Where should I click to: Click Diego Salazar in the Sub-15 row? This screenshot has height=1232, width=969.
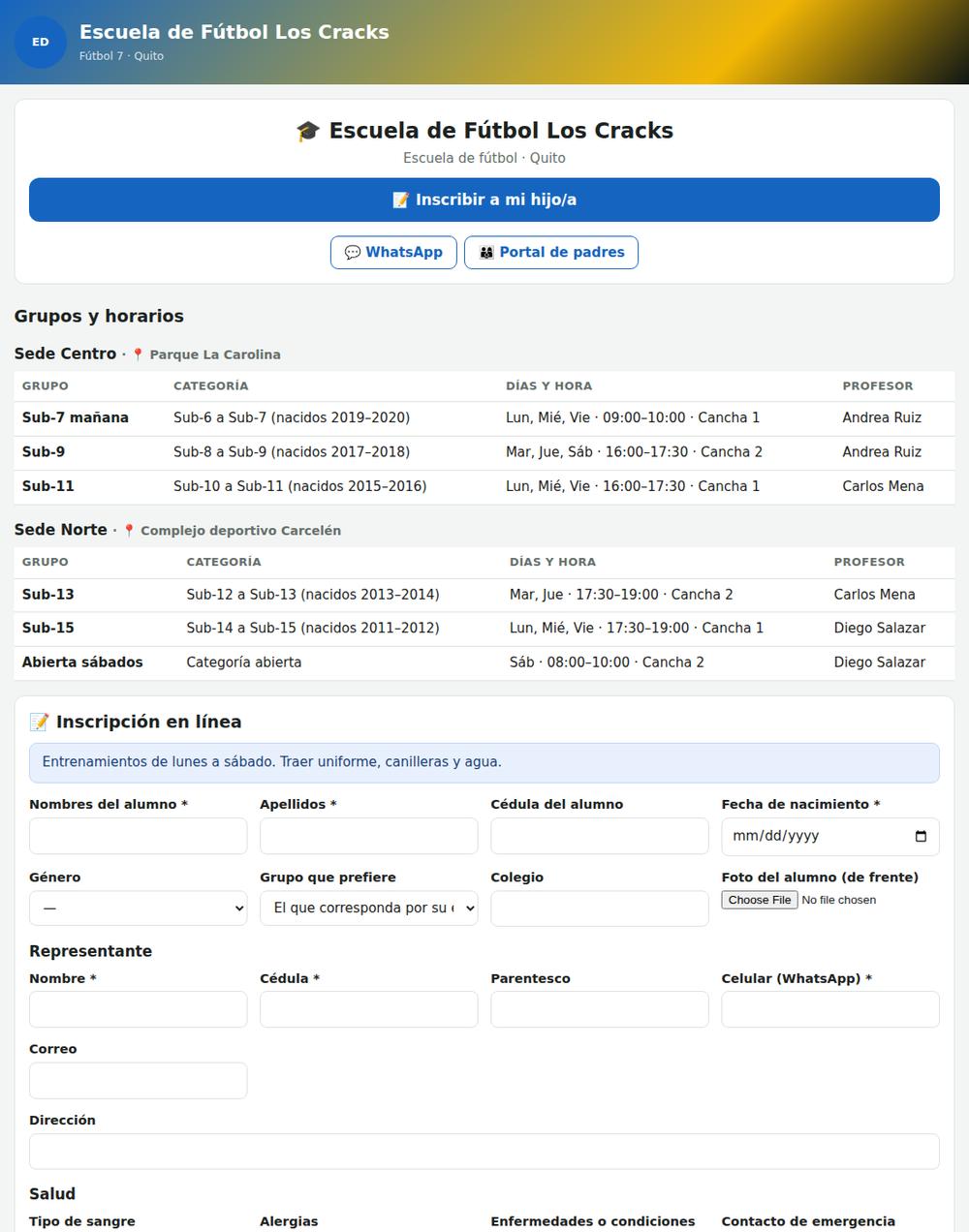[880, 628]
